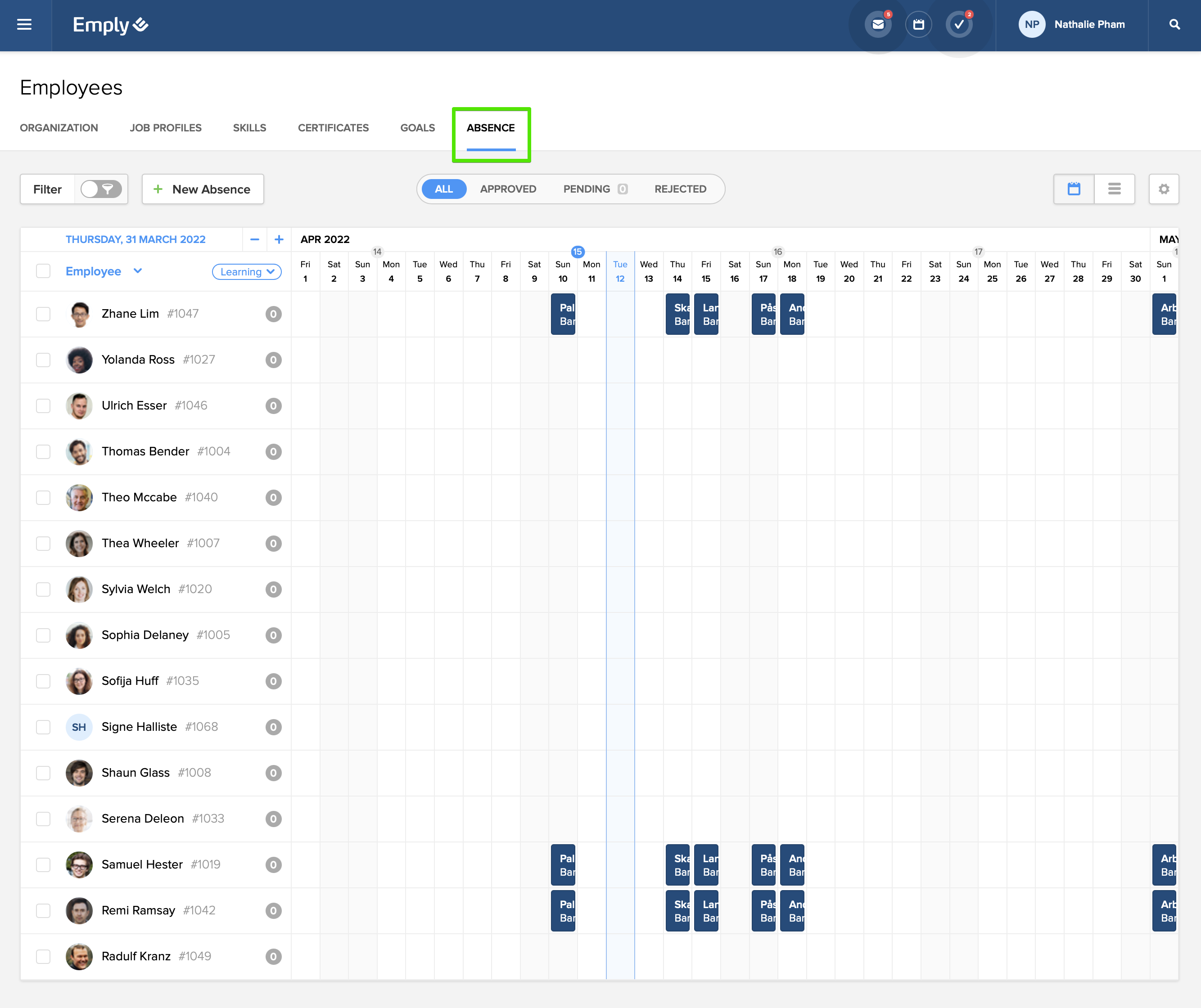Screen dimensions: 1201x1008
Task: Switch to list view
Action: click(1114, 189)
